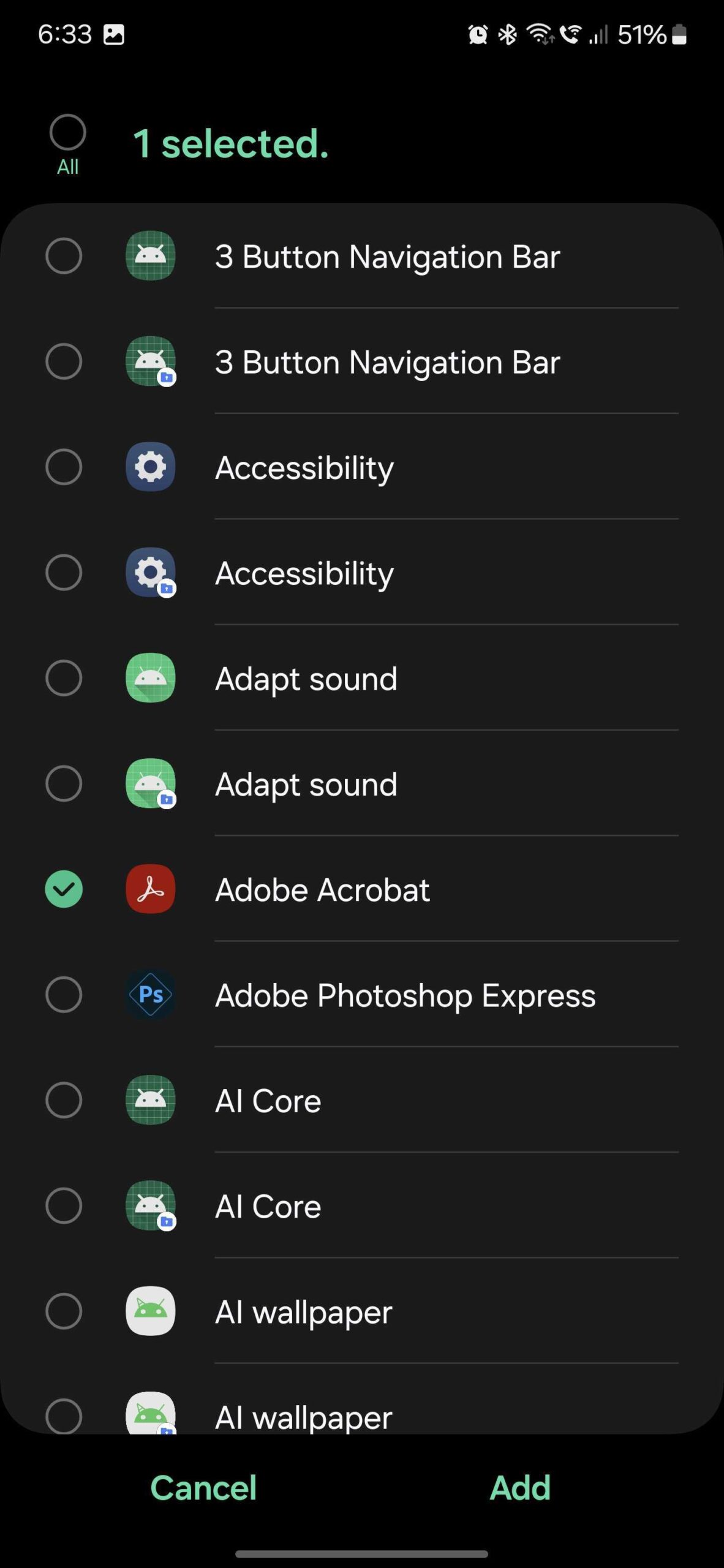Tap the first 3 Button Navigation Bar icon
This screenshot has width=724, height=1568.
click(150, 255)
